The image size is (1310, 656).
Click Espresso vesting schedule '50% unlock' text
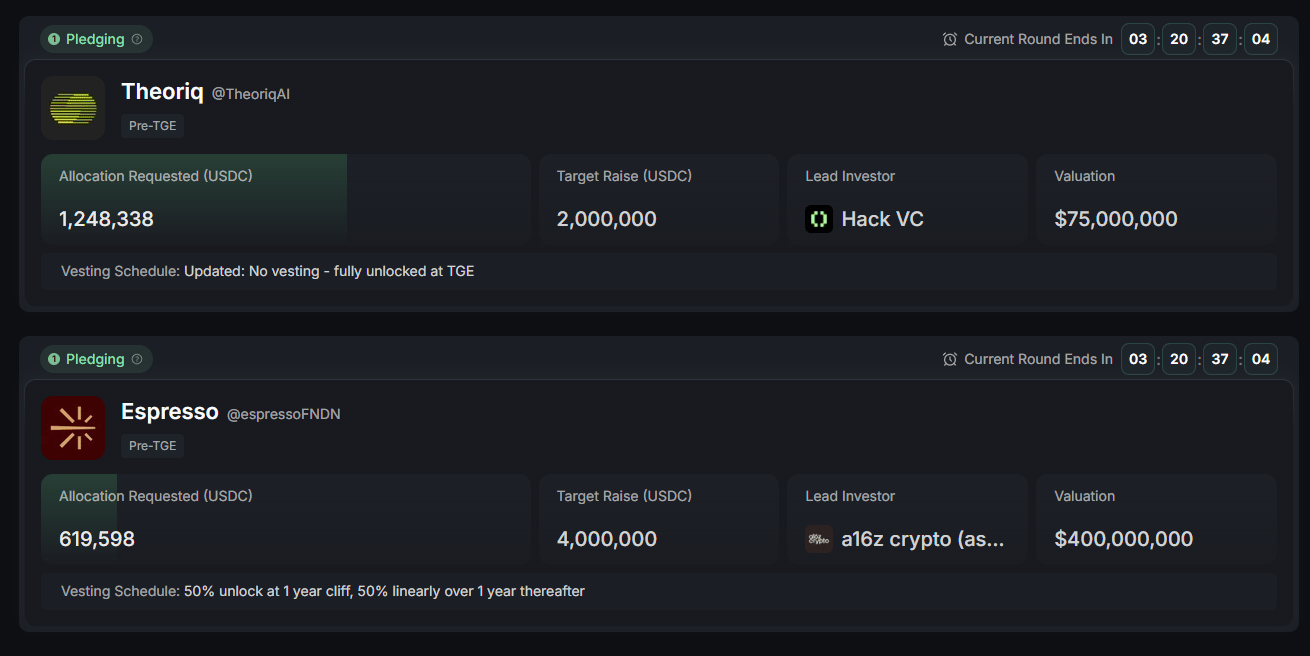point(384,591)
